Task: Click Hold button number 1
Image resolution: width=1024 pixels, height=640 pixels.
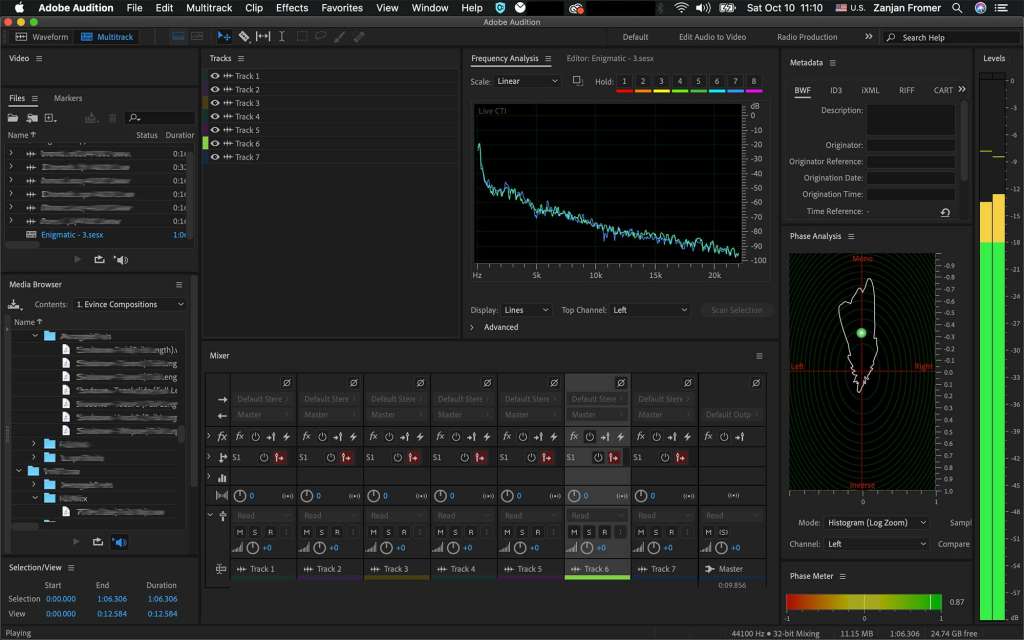Action: (x=624, y=82)
